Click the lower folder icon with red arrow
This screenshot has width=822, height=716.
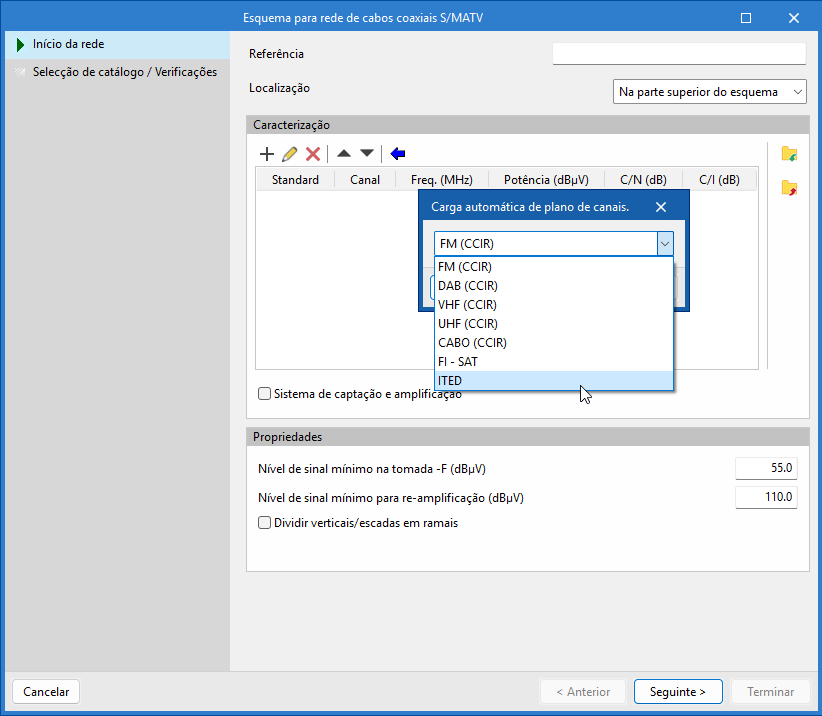(789, 188)
